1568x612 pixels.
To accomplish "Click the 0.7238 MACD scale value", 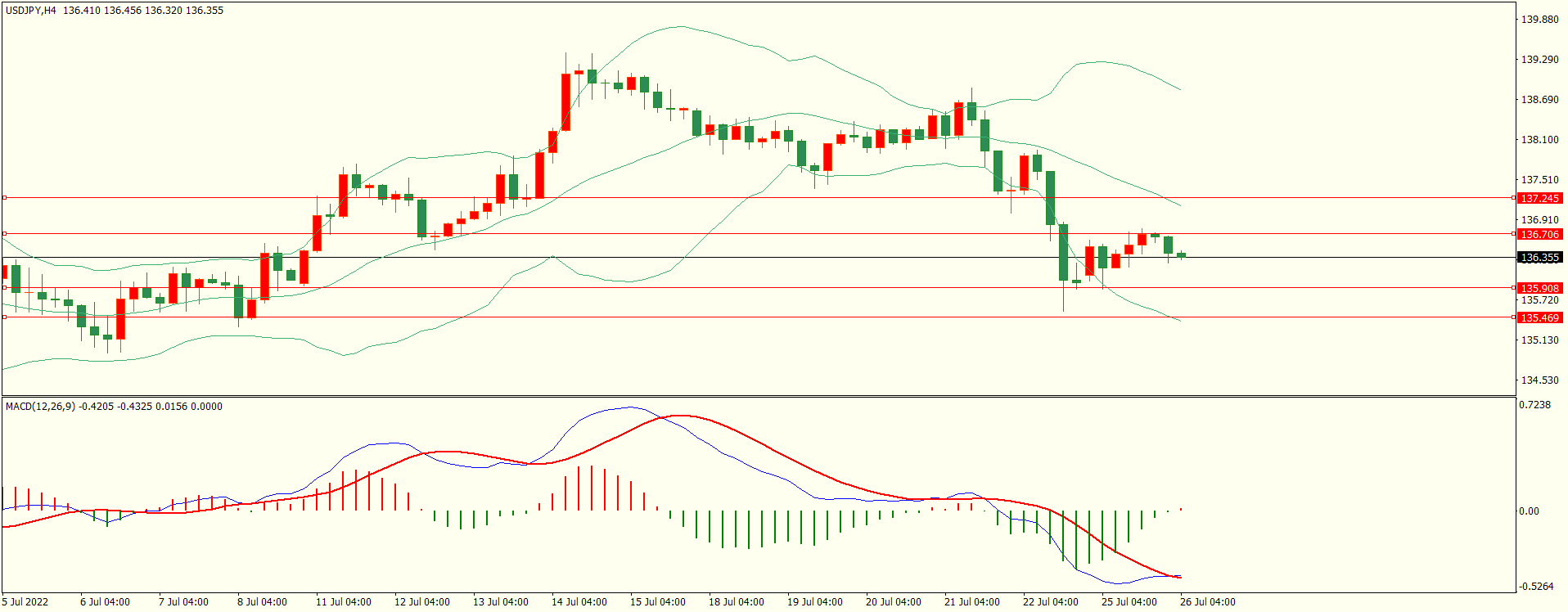I will 1534,405.
